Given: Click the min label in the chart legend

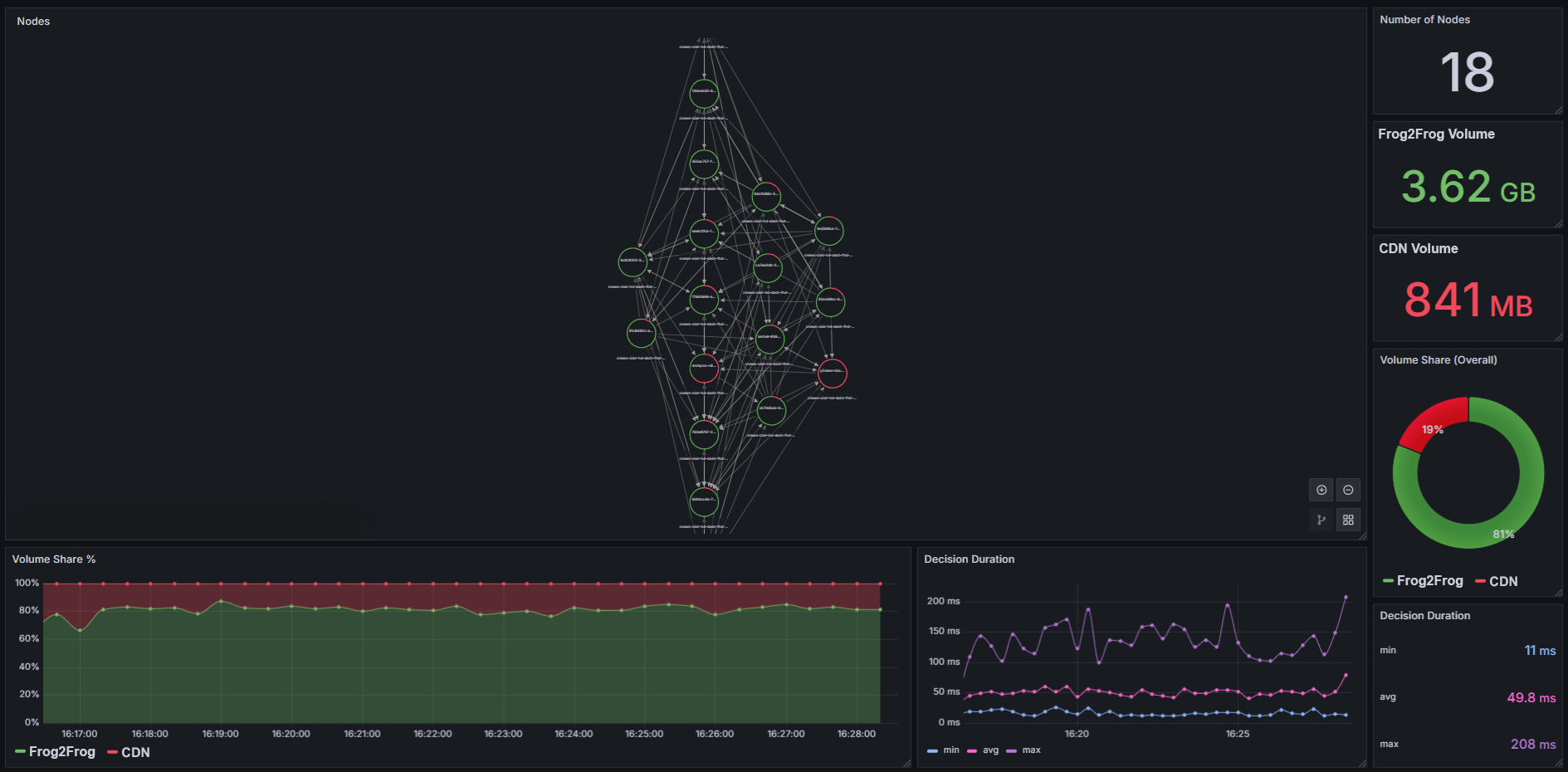Looking at the screenshot, I should coord(950,750).
